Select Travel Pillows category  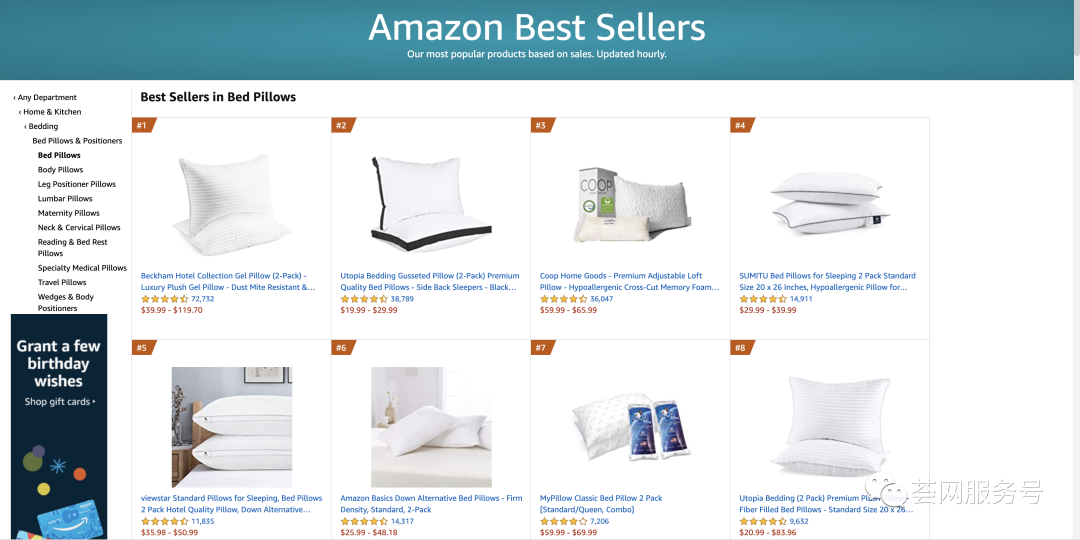pyautogui.click(x=62, y=282)
